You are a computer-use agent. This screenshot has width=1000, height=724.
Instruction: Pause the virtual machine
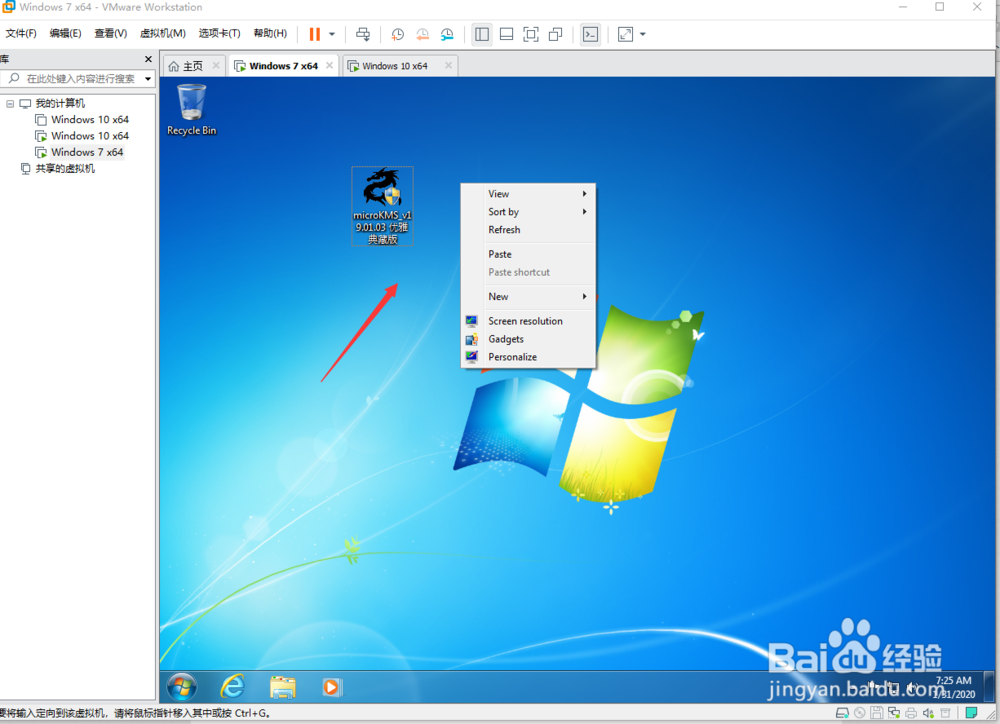[314, 34]
